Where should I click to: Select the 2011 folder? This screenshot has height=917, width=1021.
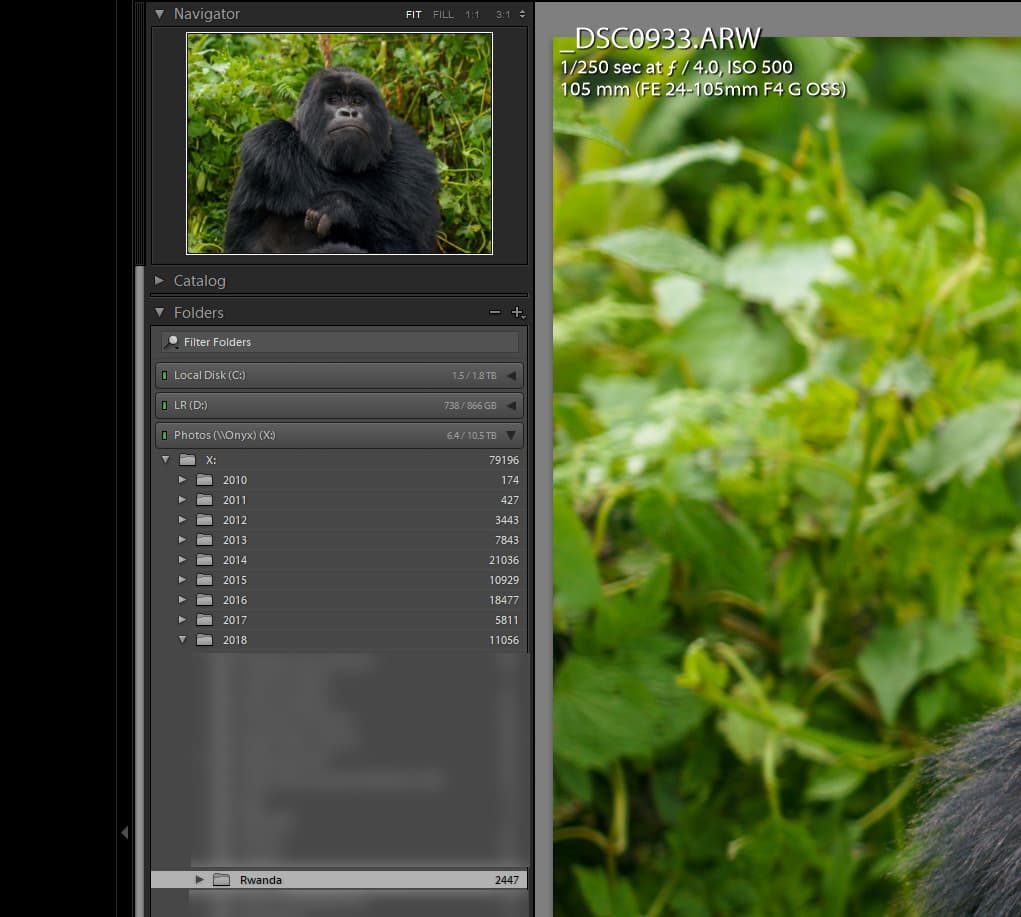339,500
